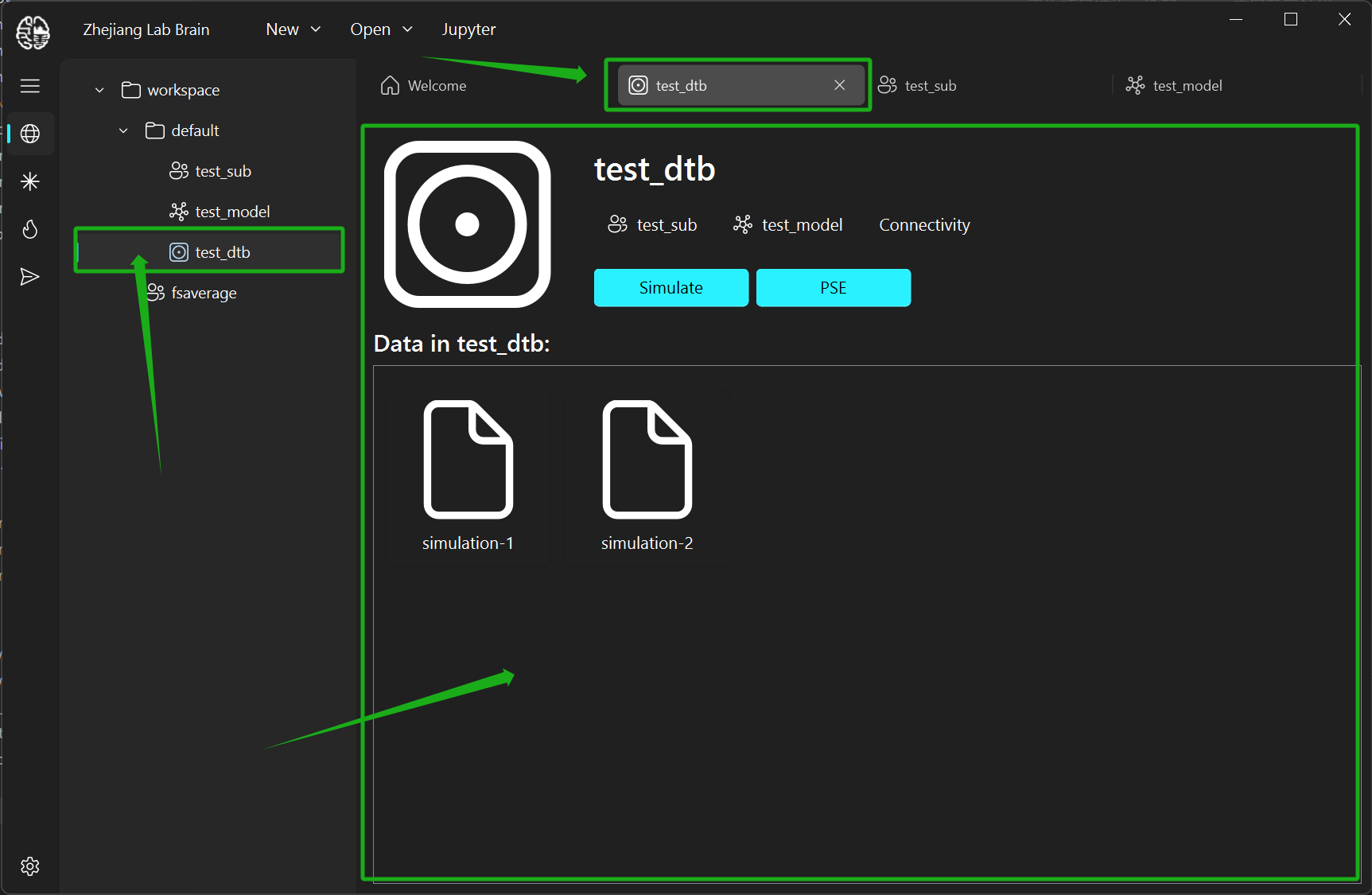The width and height of the screenshot is (1372, 895).
Task: Select test_model in the workspace tree
Action: [210, 212]
